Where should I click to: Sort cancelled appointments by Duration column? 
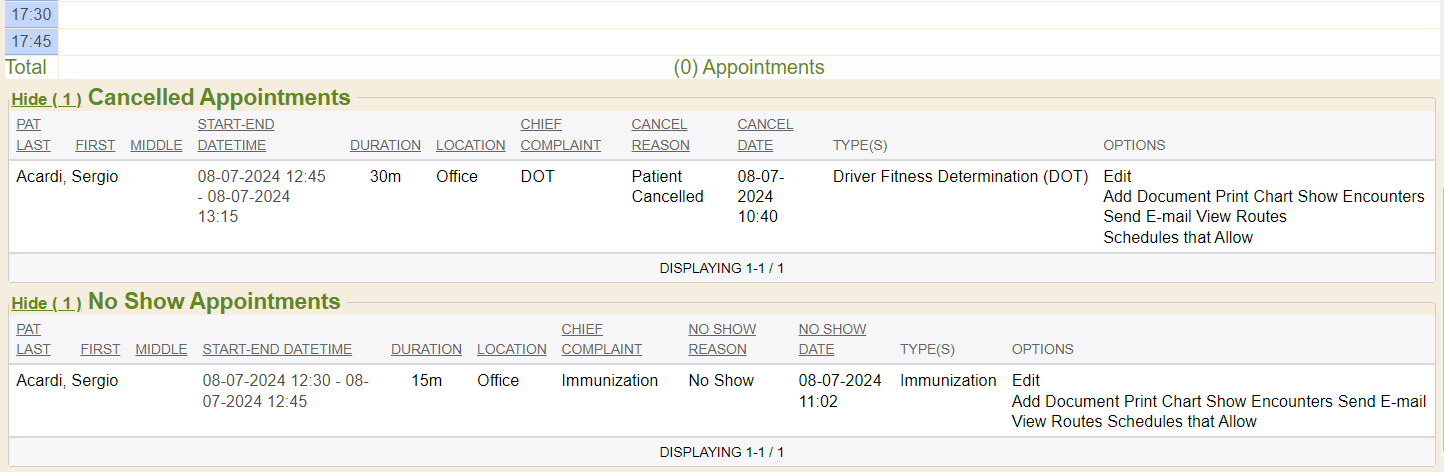coord(385,146)
